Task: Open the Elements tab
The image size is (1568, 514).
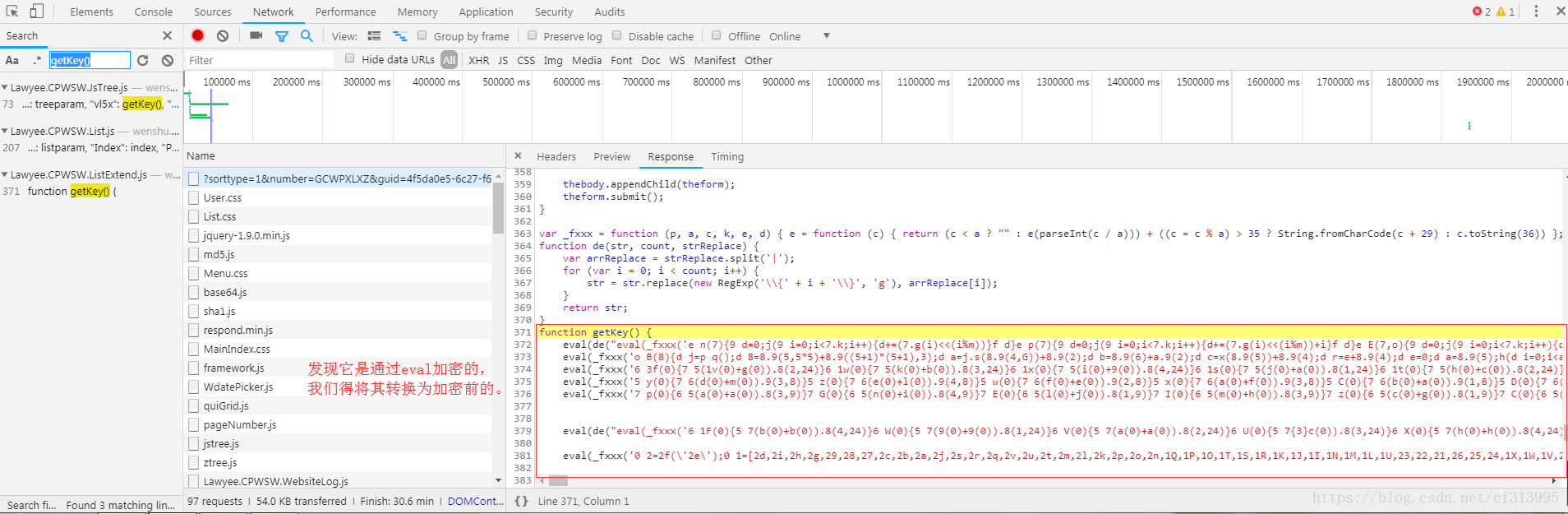Action: 92,12
